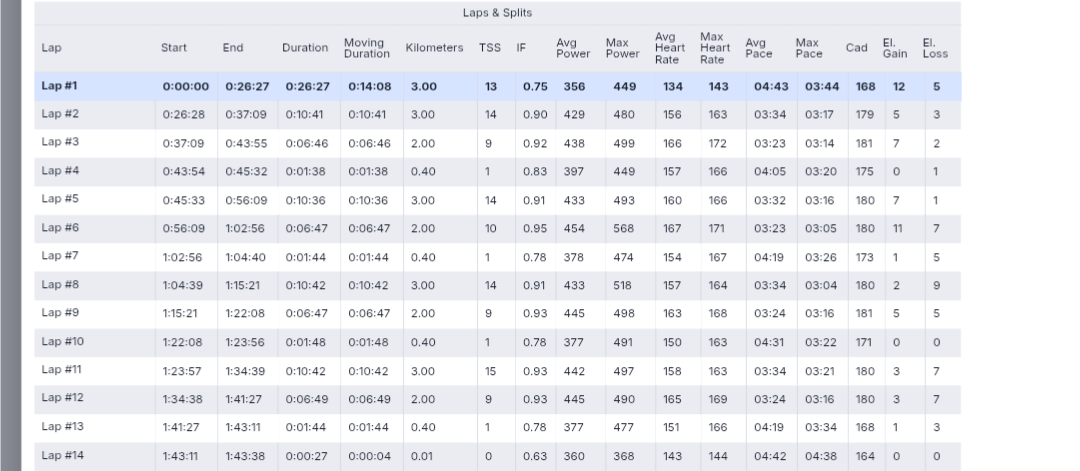Screen dimensions: 1080x471
Task: Click the Moving Duration column header
Action: tap(366, 48)
